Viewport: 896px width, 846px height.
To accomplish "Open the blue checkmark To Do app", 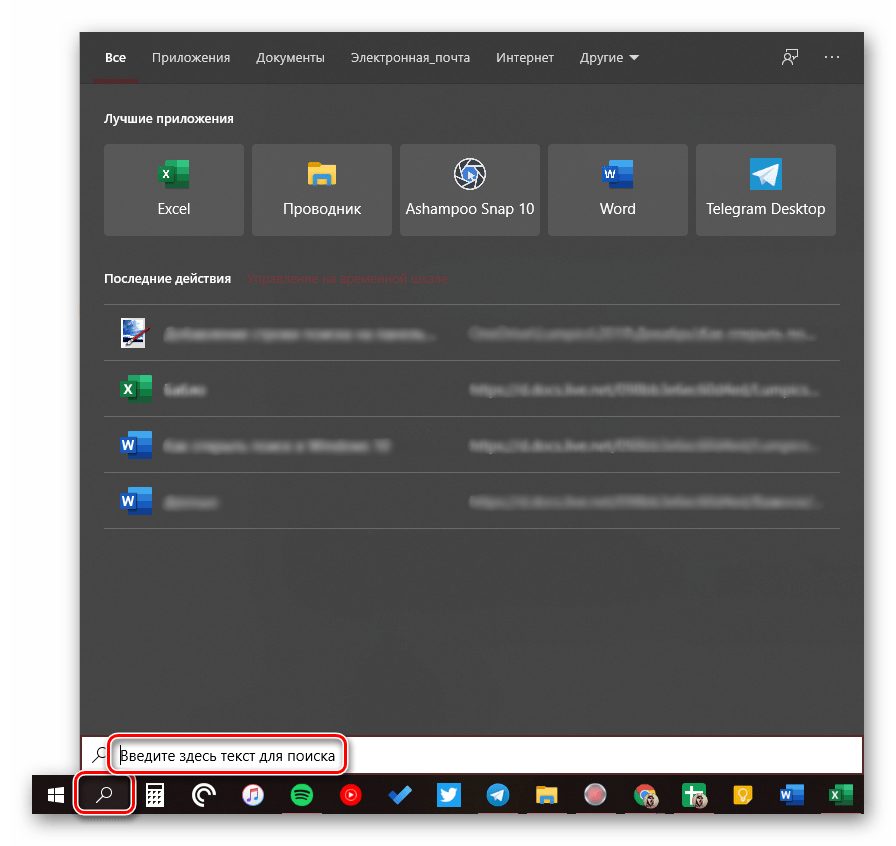I will (399, 795).
